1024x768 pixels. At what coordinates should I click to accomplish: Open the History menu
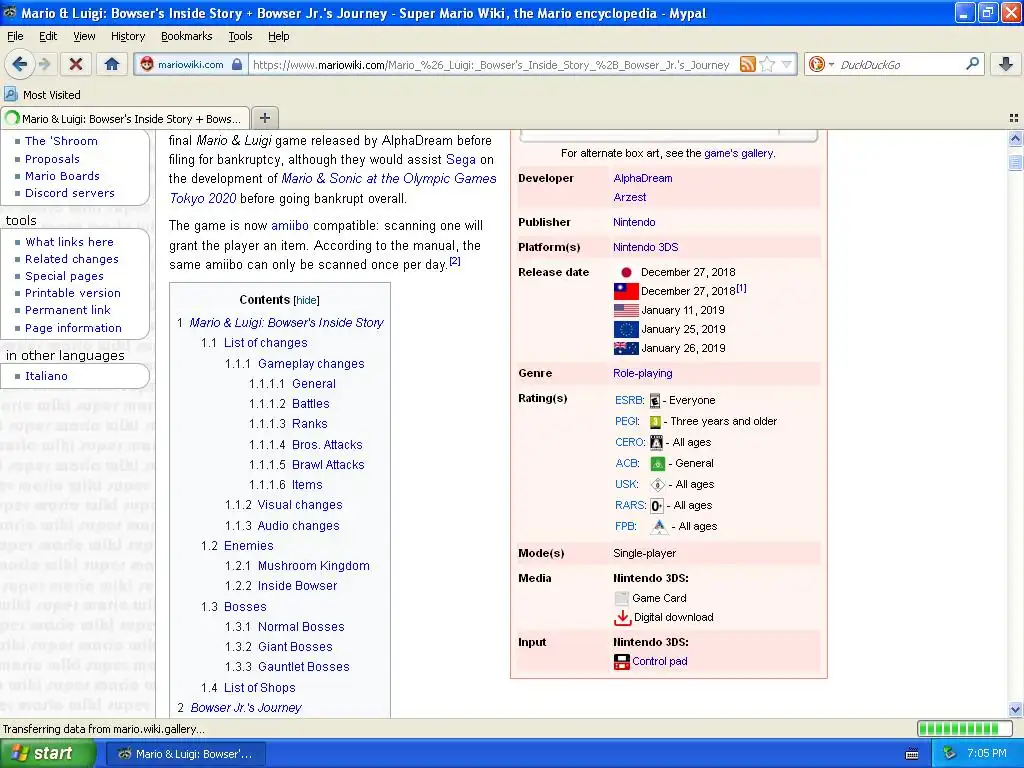127,36
